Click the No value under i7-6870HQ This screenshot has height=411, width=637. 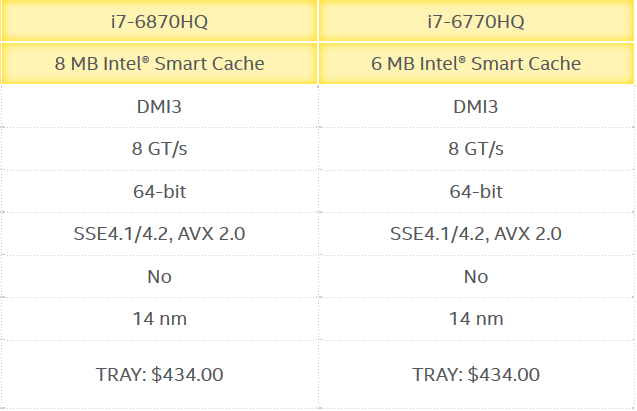[159, 277]
